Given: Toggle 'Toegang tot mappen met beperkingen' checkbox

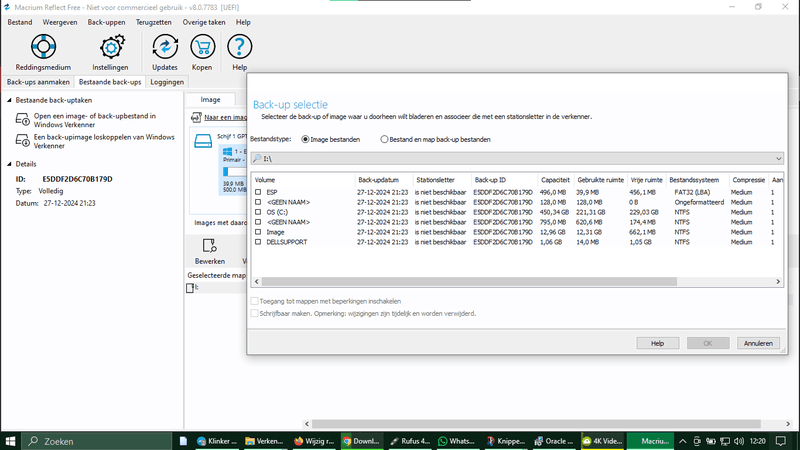Looking at the screenshot, I should (254, 301).
